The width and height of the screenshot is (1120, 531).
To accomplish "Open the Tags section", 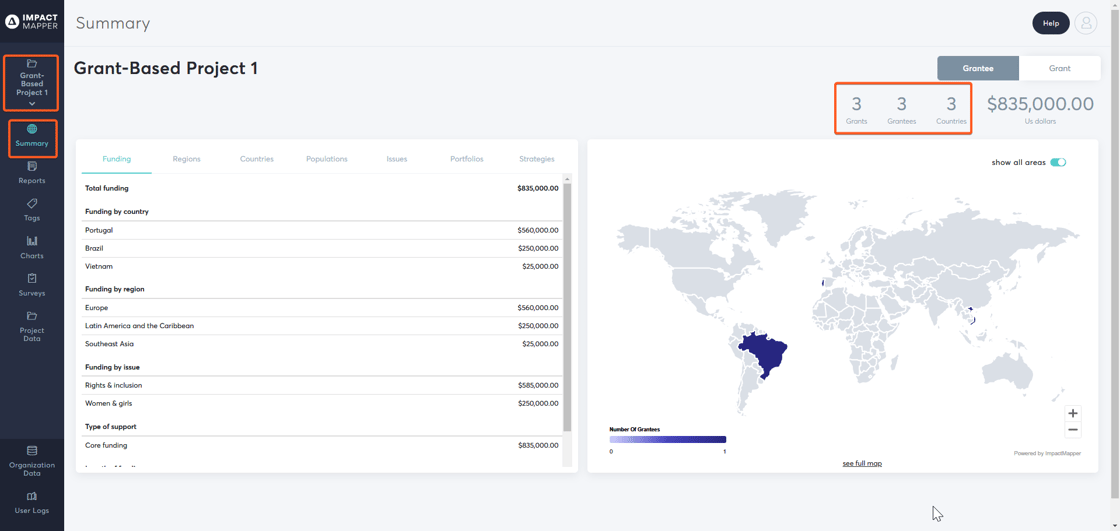I will coord(32,210).
